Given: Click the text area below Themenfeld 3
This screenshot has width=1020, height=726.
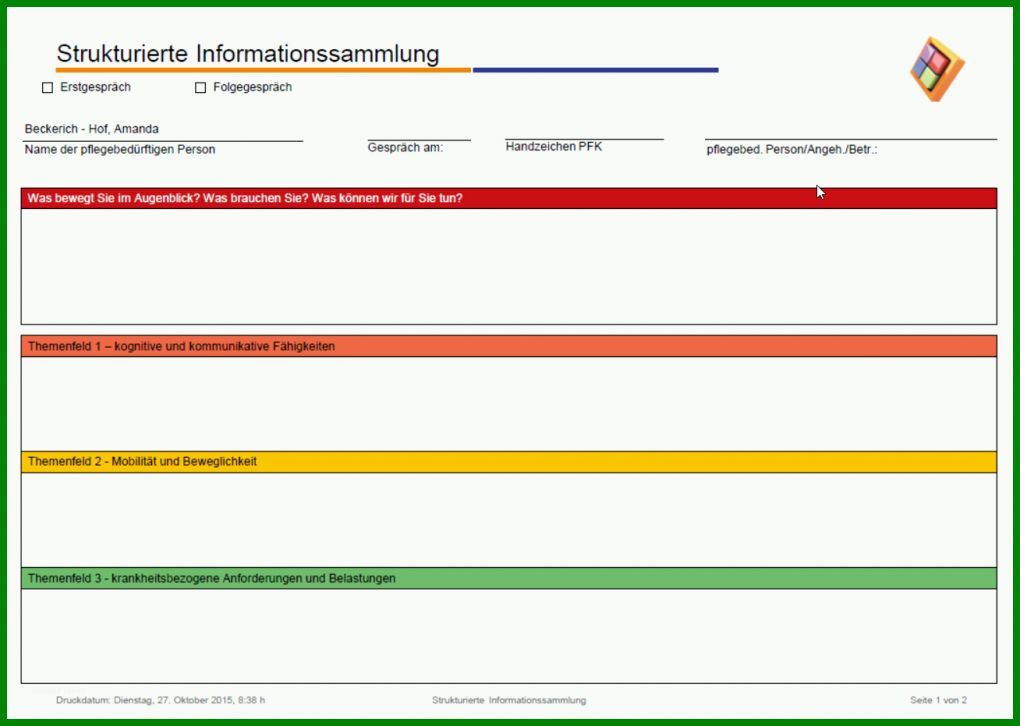Looking at the screenshot, I should click(x=509, y=636).
